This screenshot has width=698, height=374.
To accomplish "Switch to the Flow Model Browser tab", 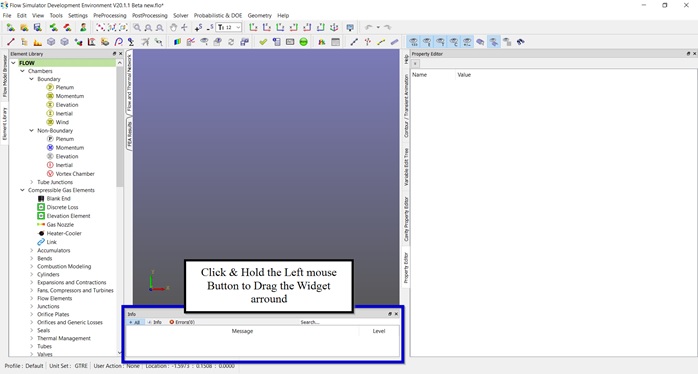I will (4, 77).
